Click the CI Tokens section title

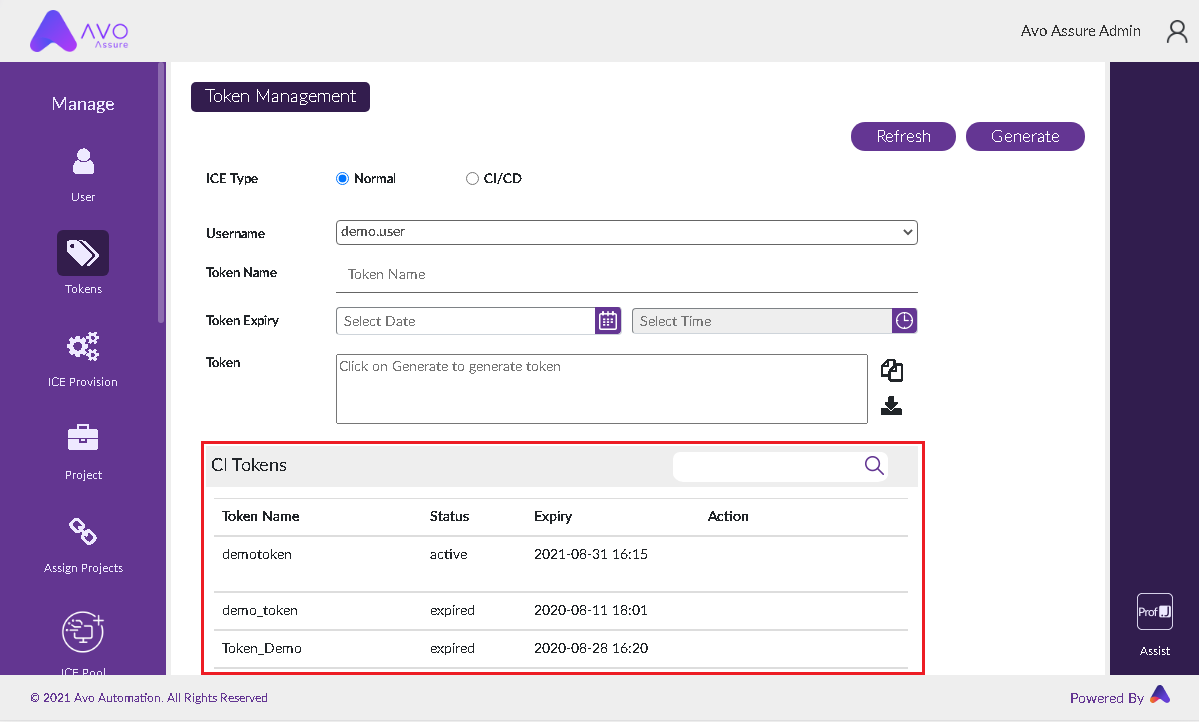[249, 465]
